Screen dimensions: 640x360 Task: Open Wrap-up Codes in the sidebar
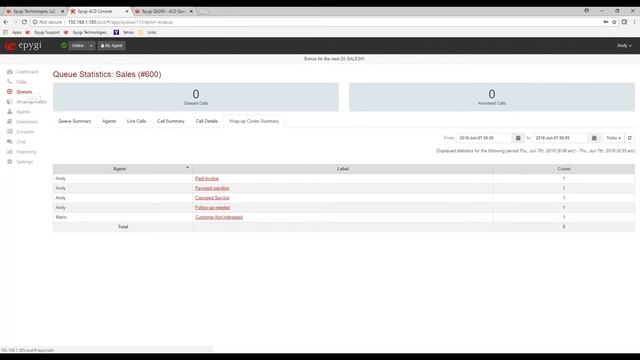27,102
